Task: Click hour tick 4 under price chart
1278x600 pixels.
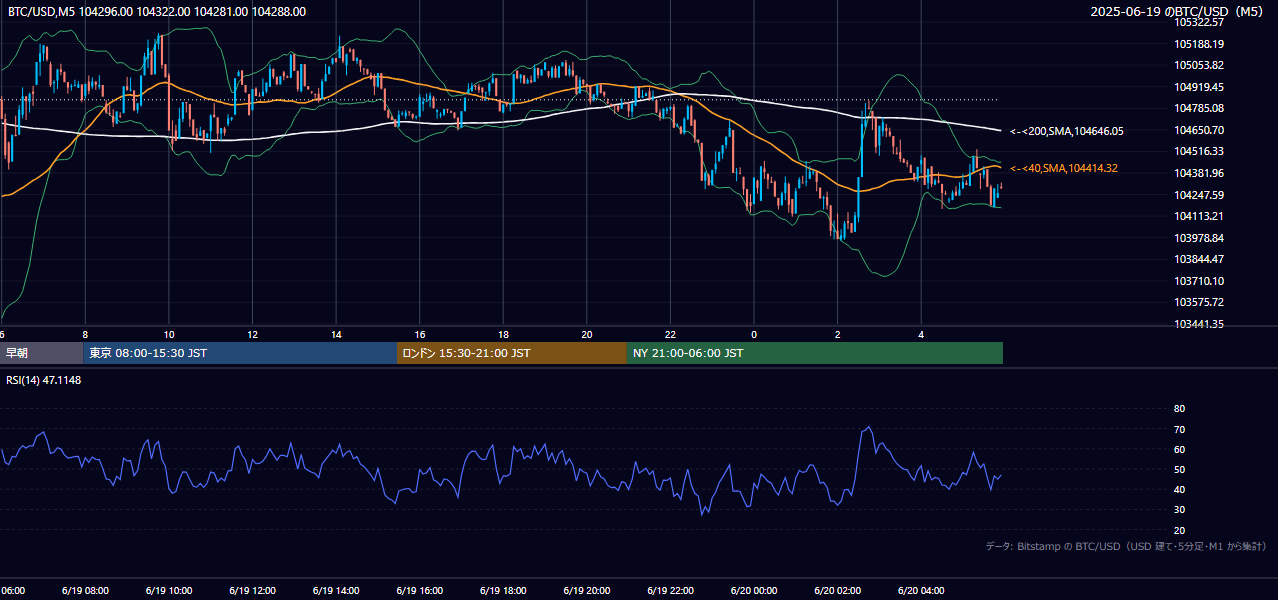Action: click(921, 334)
